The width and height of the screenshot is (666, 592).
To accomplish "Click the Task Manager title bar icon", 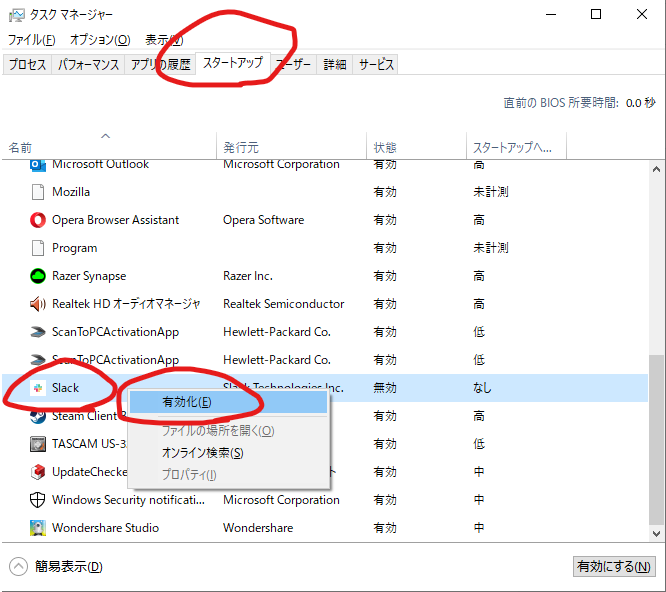I will (17, 15).
